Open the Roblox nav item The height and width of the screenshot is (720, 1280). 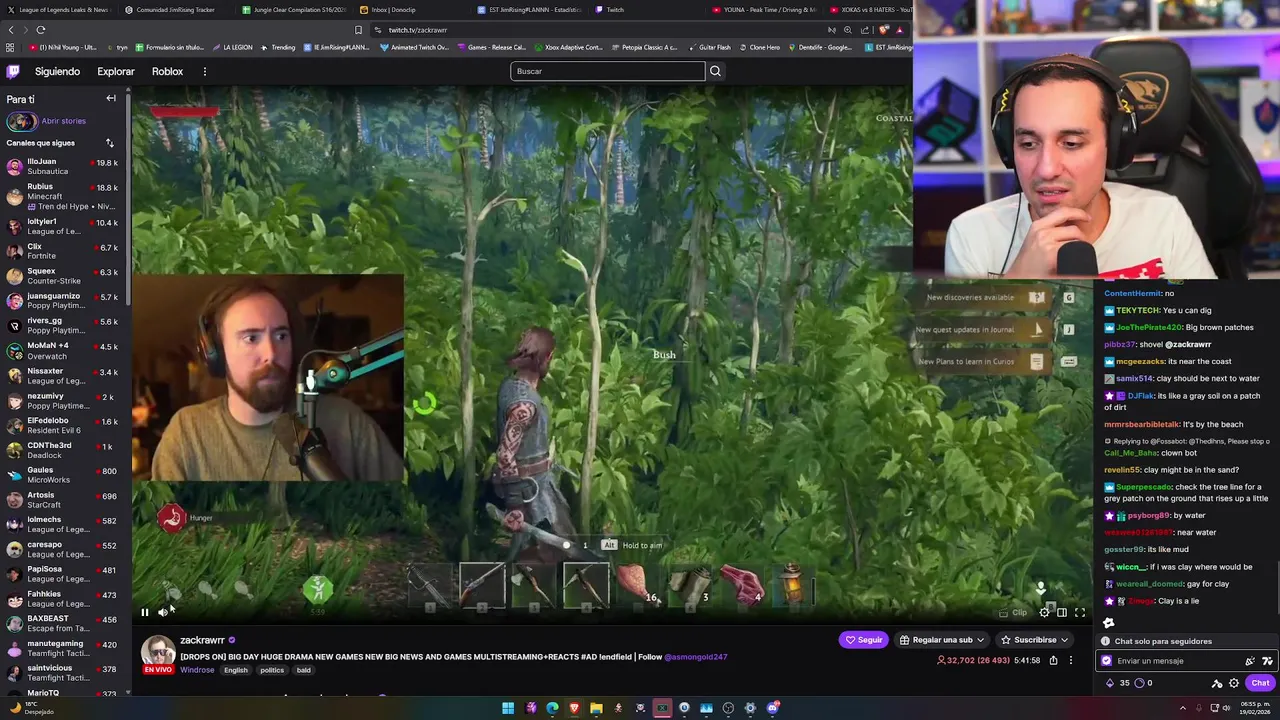[167, 72]
